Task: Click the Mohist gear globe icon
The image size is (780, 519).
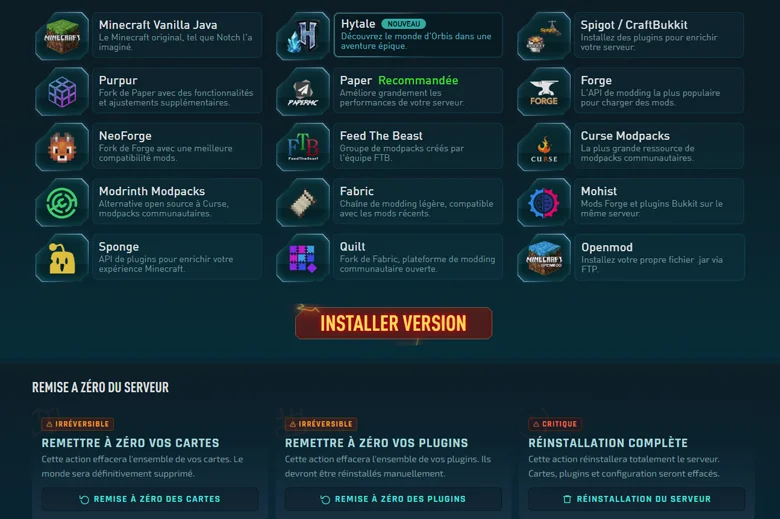Action: 544,203
